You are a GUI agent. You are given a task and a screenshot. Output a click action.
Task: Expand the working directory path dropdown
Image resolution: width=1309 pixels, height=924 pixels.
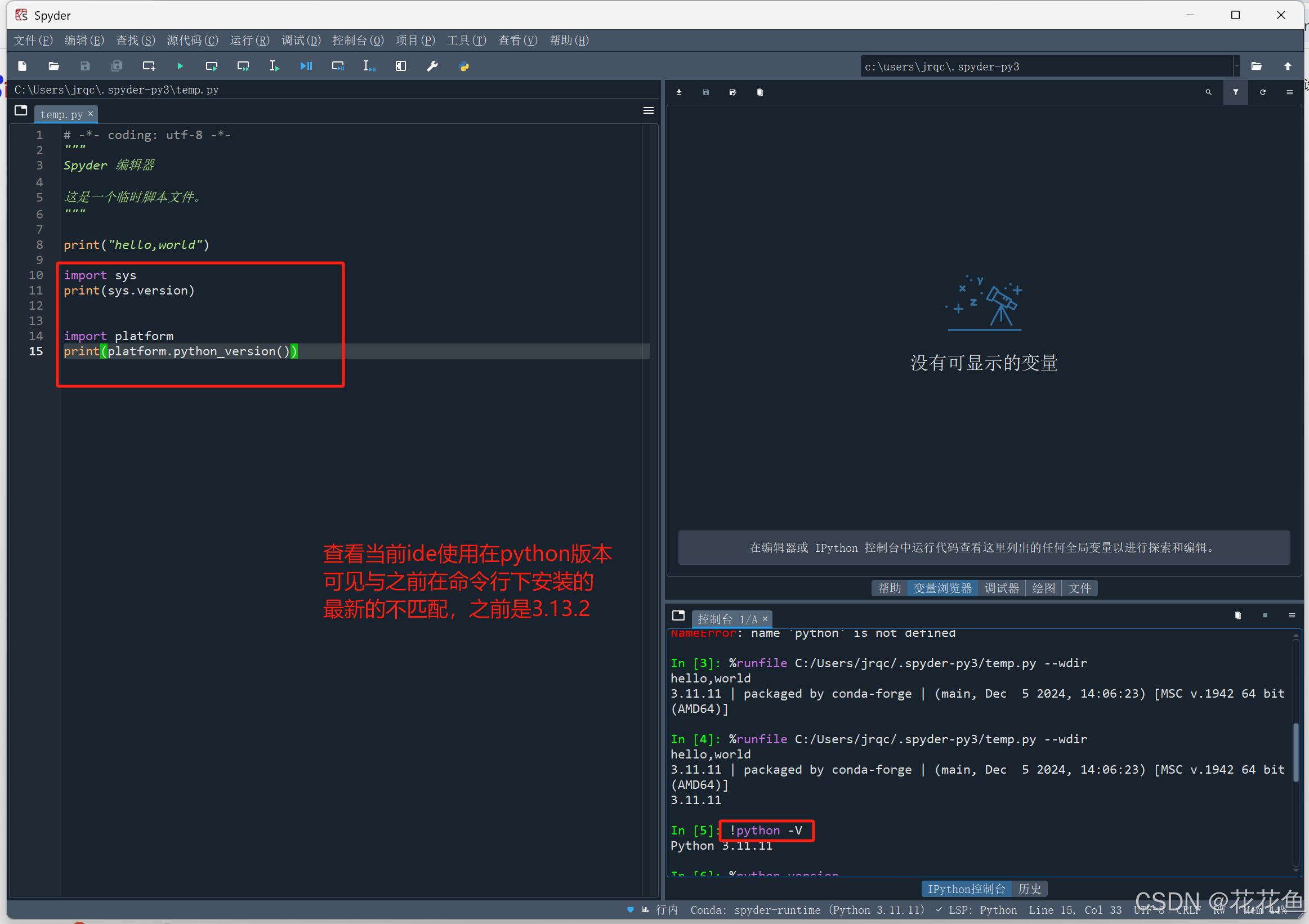pos(1236,66)
